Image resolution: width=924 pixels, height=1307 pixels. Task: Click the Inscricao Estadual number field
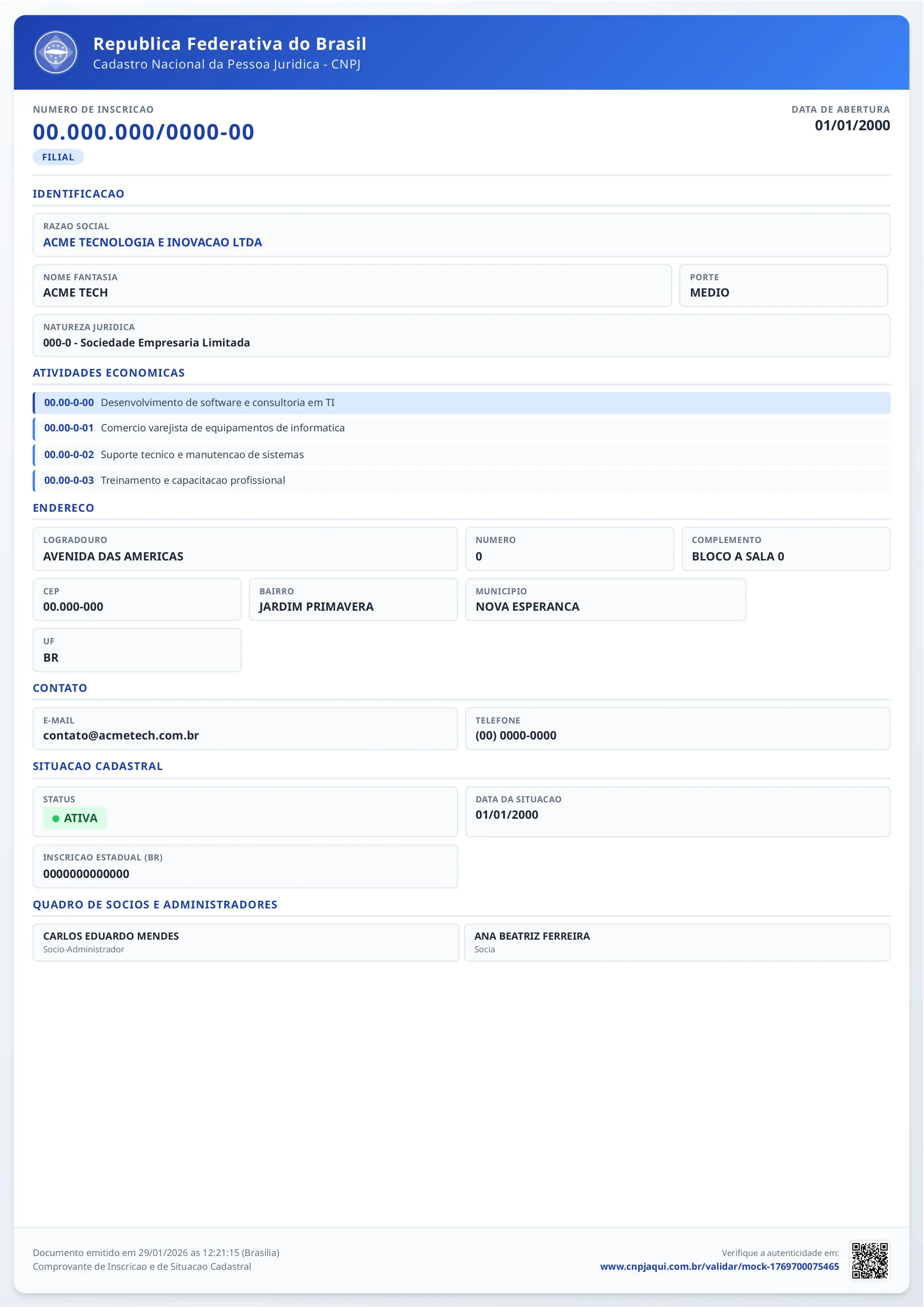[245, 866]
